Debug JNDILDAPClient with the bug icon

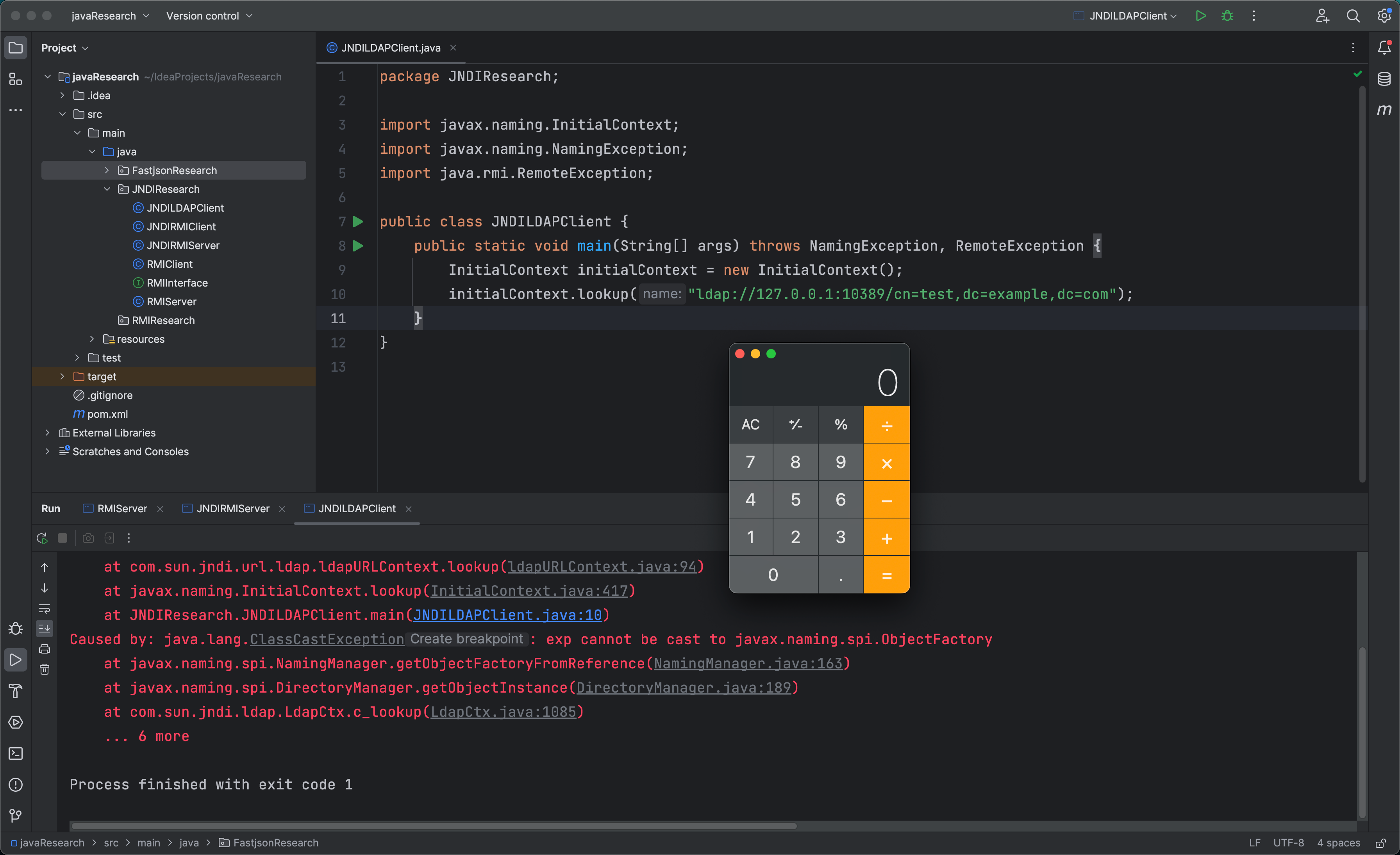tap(1227, 16)
